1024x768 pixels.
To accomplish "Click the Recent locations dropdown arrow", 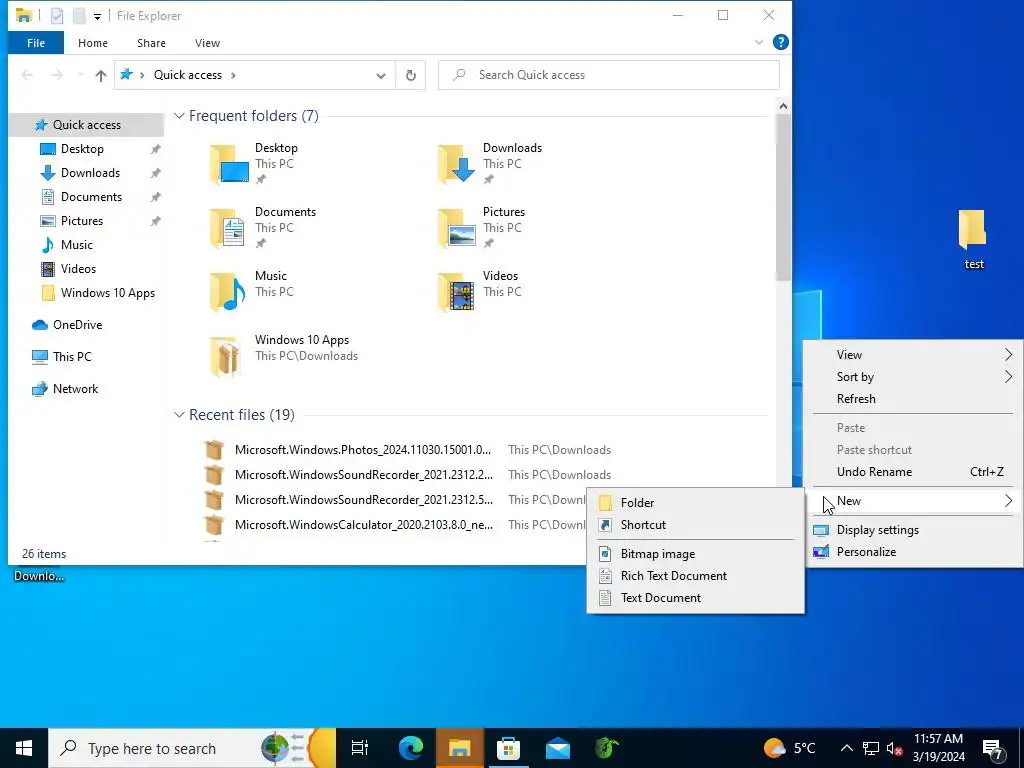I will [x=80, y=75].
